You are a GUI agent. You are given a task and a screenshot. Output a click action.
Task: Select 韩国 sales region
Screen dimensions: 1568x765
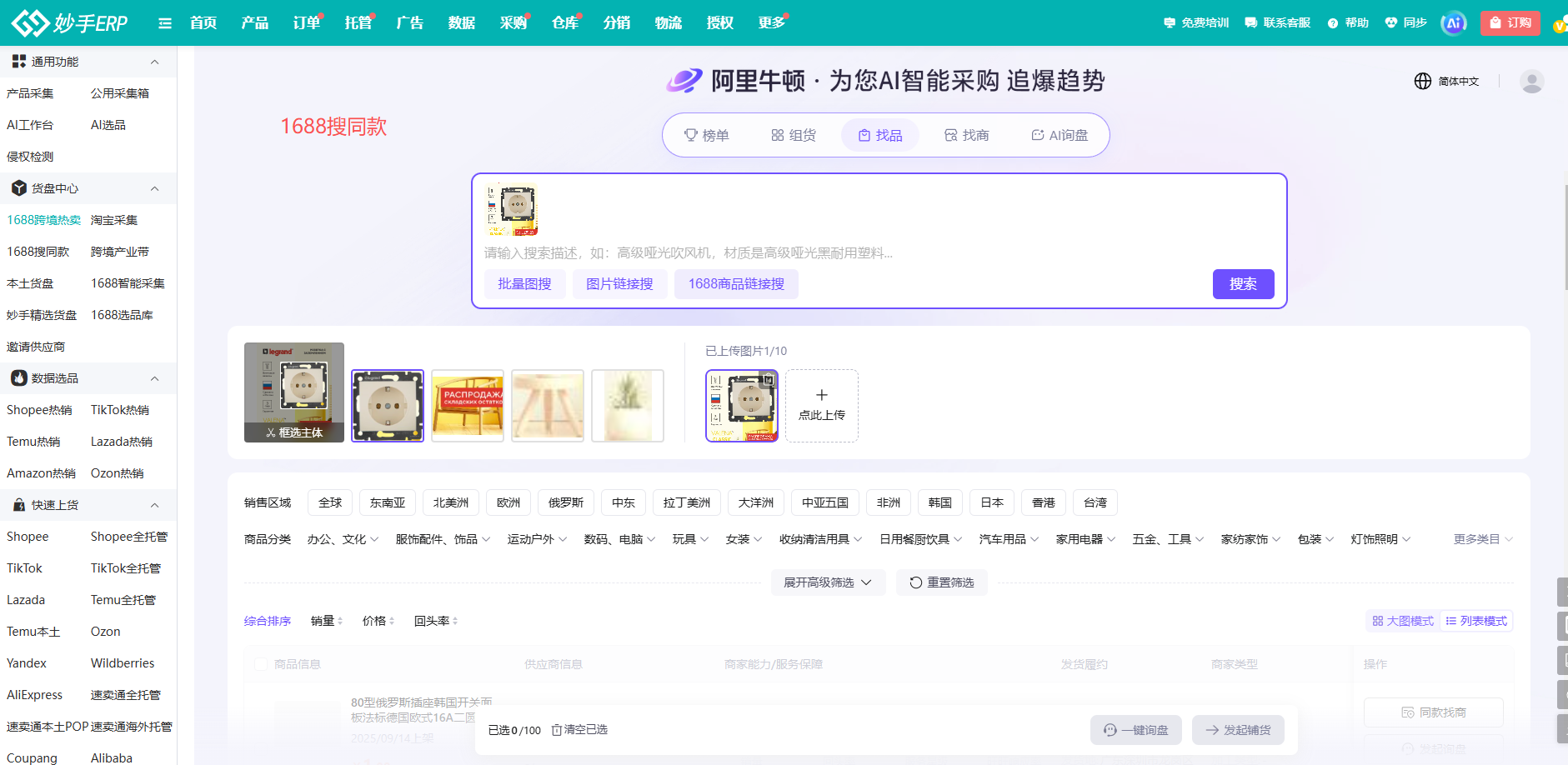click(940, 502)
